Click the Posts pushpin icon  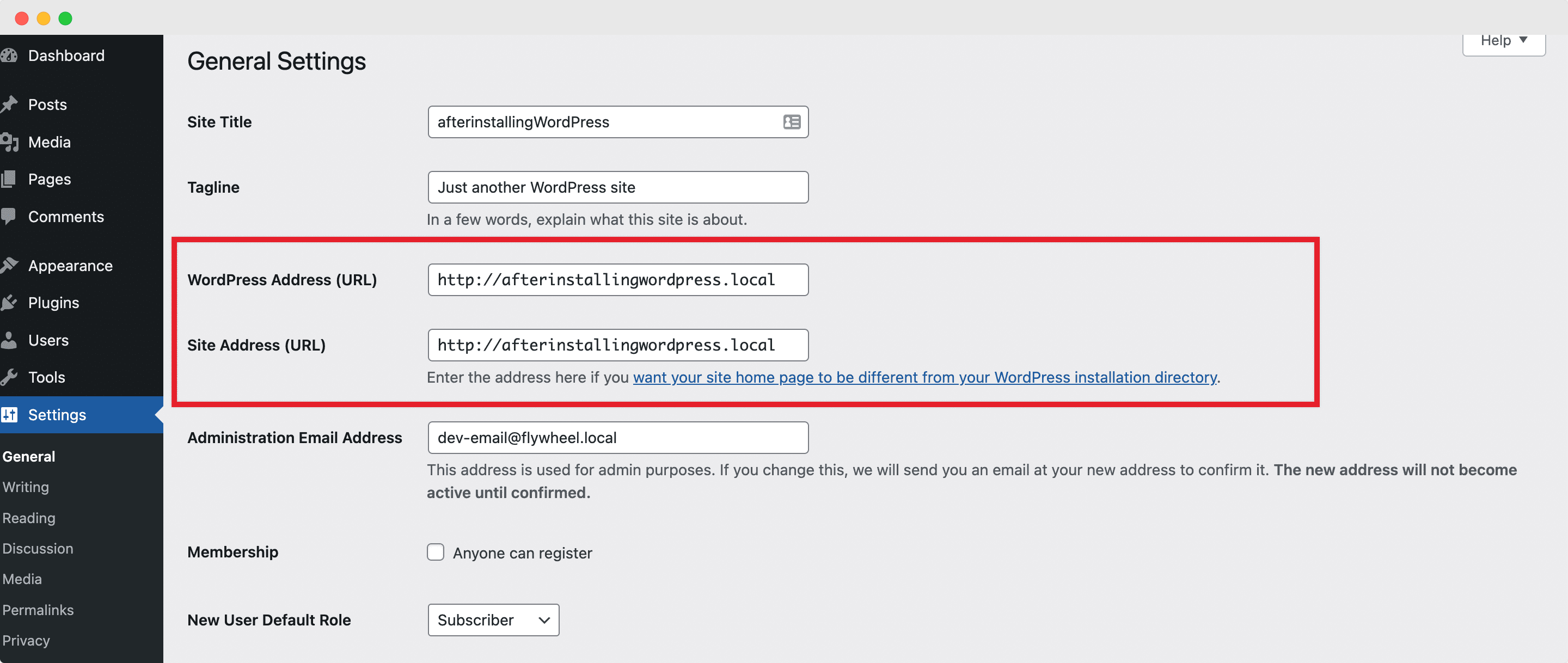[9, 105]
